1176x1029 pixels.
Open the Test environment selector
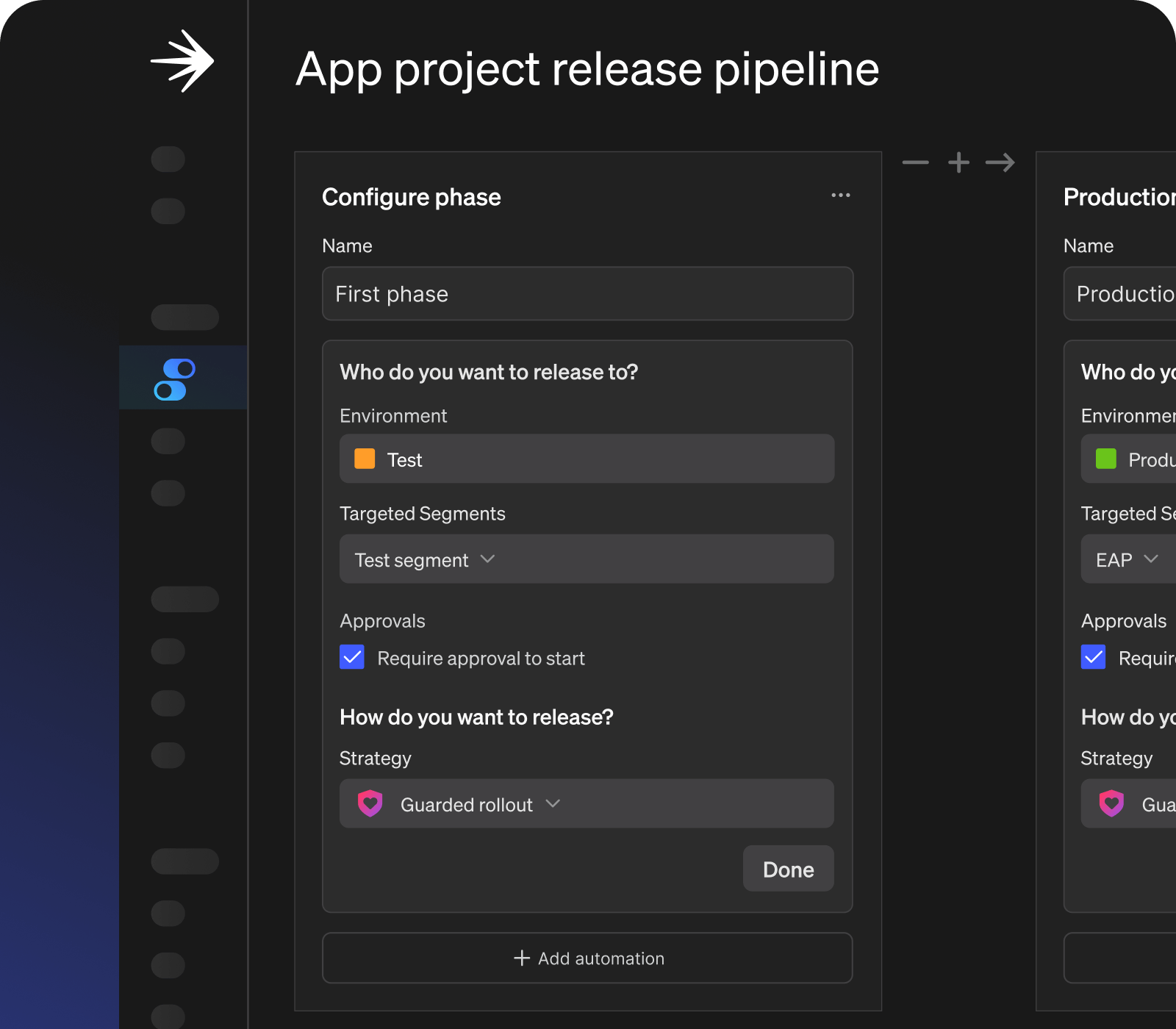(587, 459)
